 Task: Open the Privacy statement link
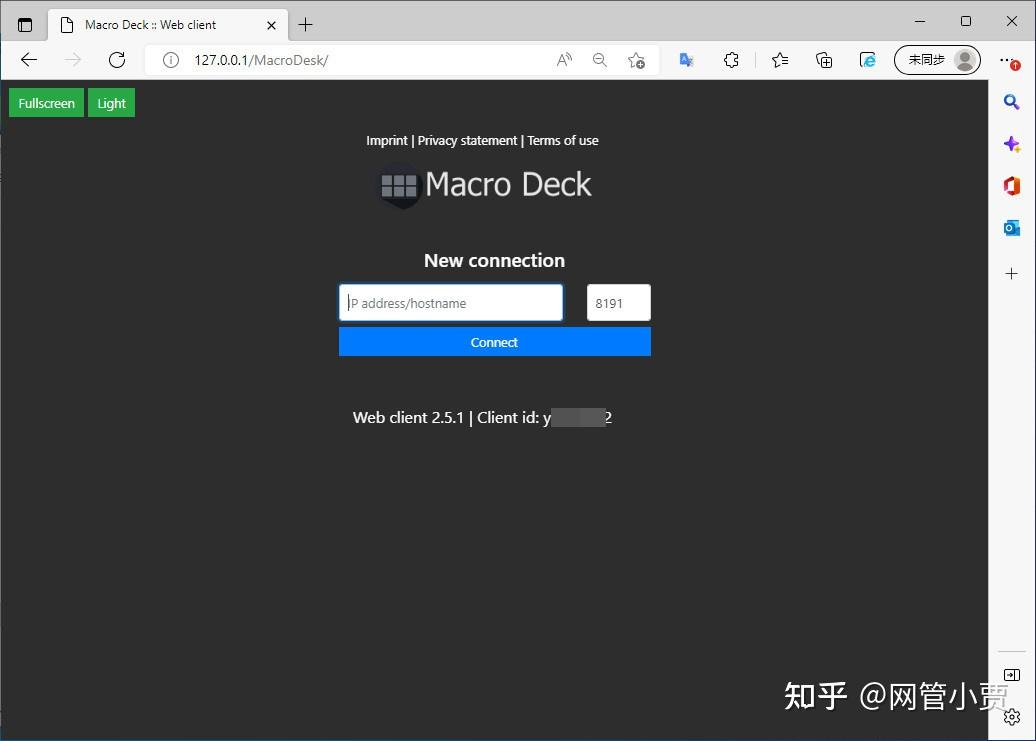point(467,140)
